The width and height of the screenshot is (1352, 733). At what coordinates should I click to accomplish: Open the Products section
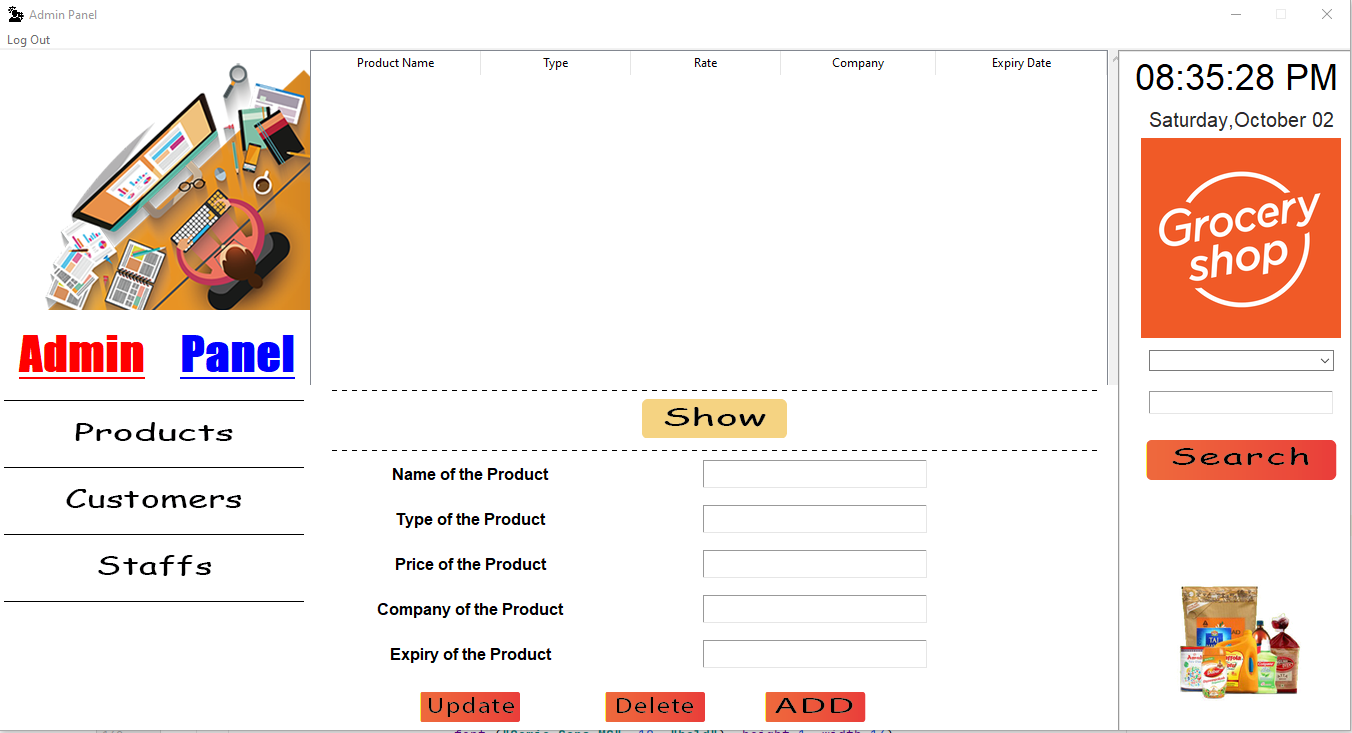154,433
